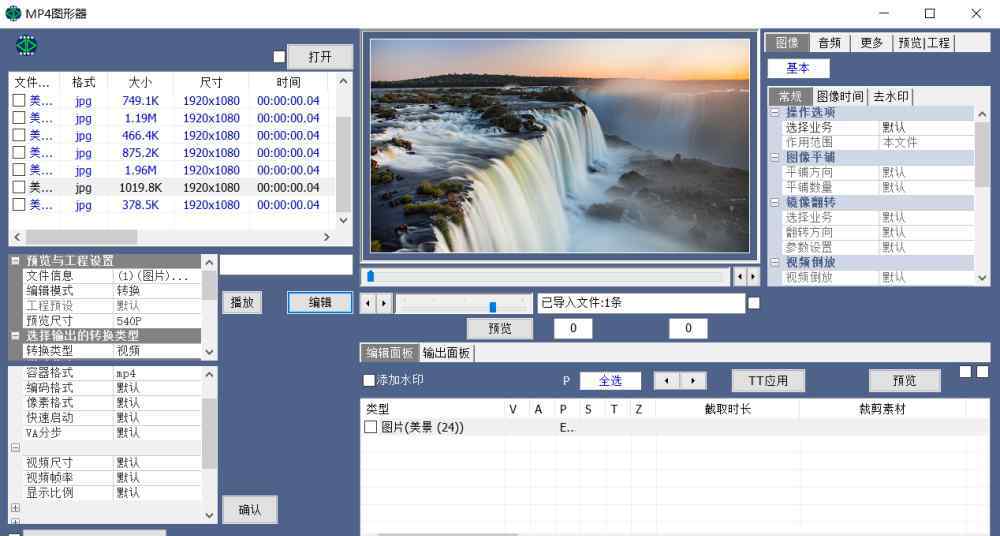The image size is (1000, 536).
Task: Click the up arrow of the 操作选项 panel scrollbar
Action: click(982, 114)
